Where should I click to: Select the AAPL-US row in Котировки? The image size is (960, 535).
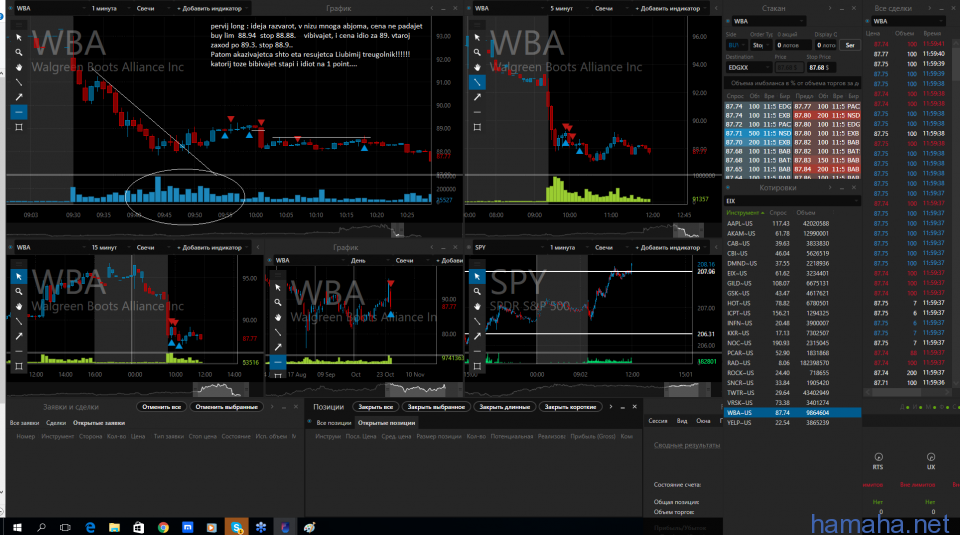pyautogui.click(x=792, y=224)
